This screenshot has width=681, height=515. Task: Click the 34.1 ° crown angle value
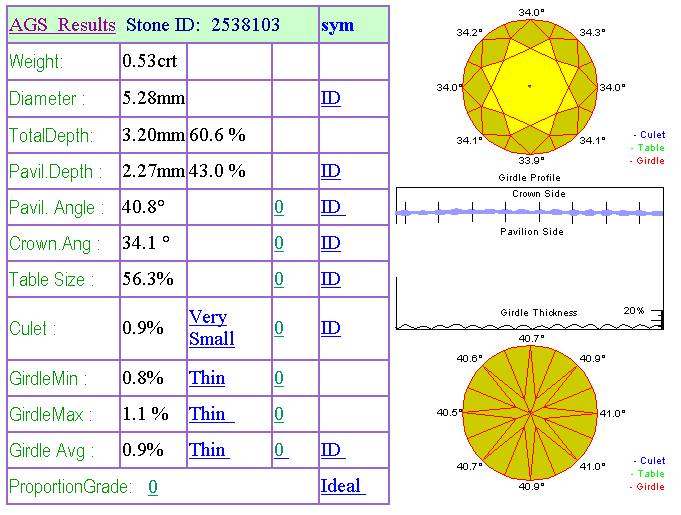[146, 243]
